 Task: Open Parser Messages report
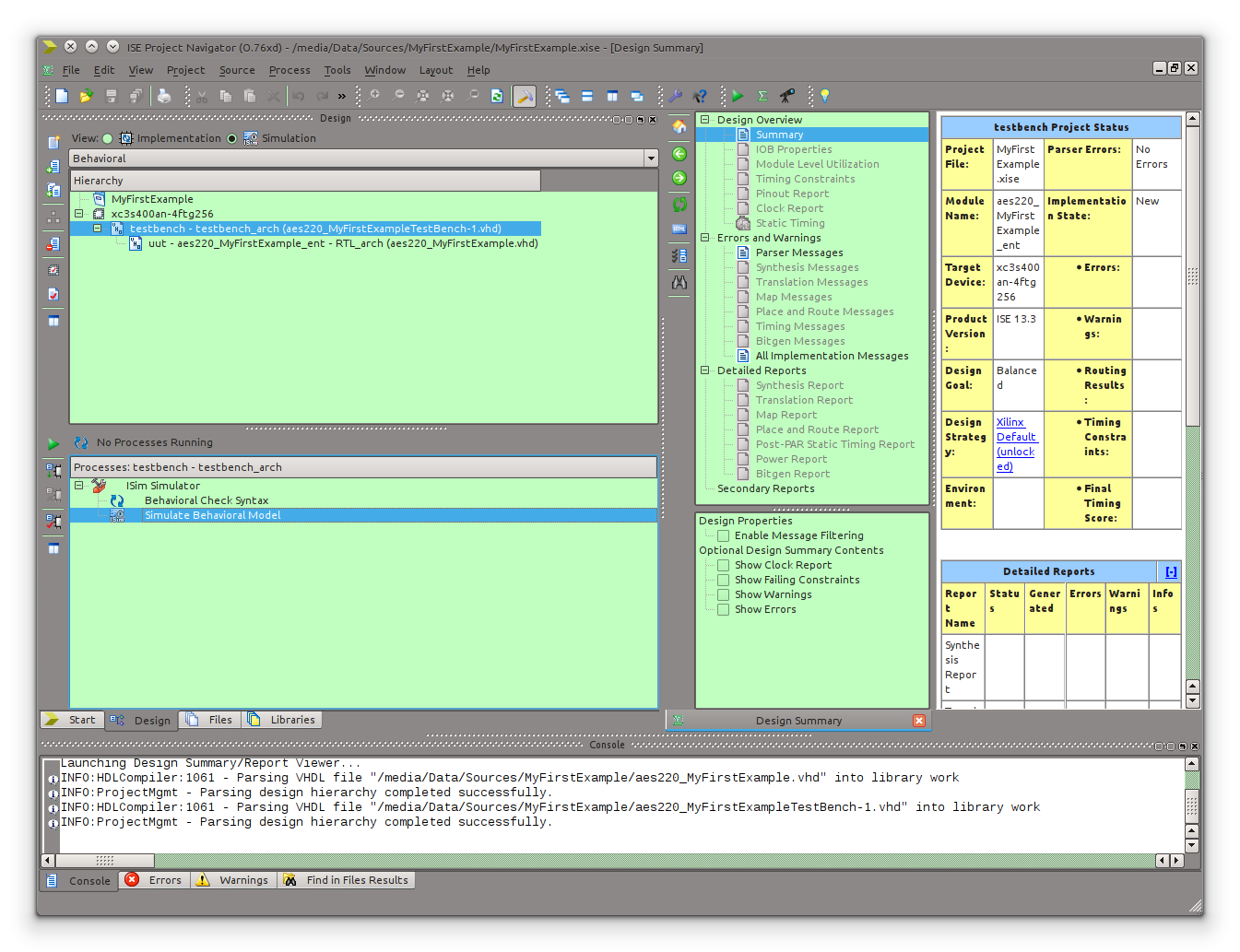pyautogui.click(x=799, y=253)
